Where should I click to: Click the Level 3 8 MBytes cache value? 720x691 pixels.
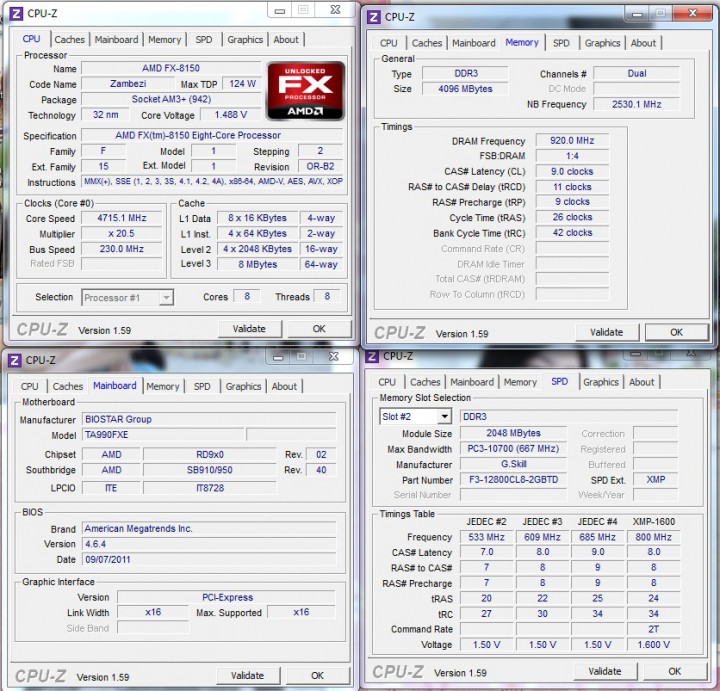click(x=258, y=264)
